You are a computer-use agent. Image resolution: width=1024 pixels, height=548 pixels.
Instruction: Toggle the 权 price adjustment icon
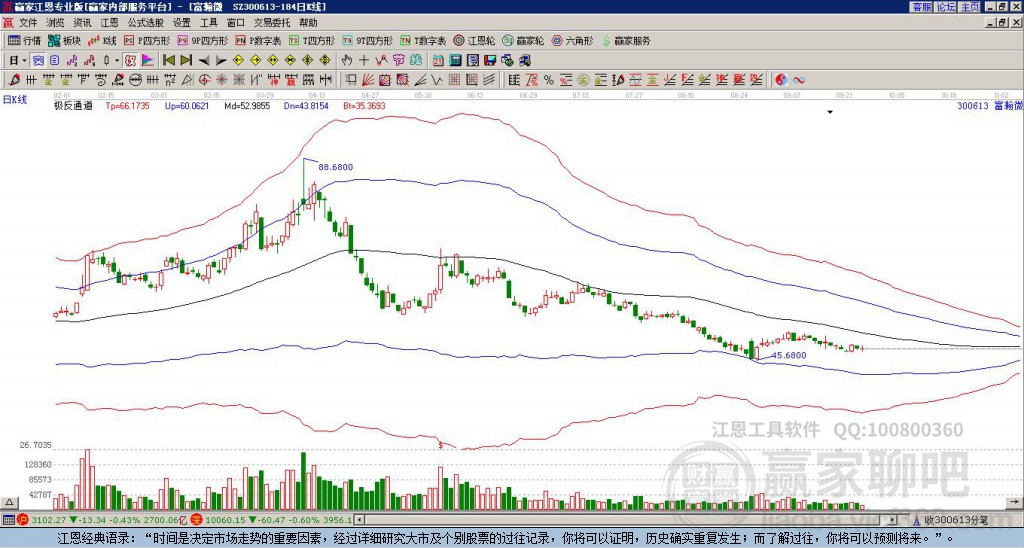130,61
